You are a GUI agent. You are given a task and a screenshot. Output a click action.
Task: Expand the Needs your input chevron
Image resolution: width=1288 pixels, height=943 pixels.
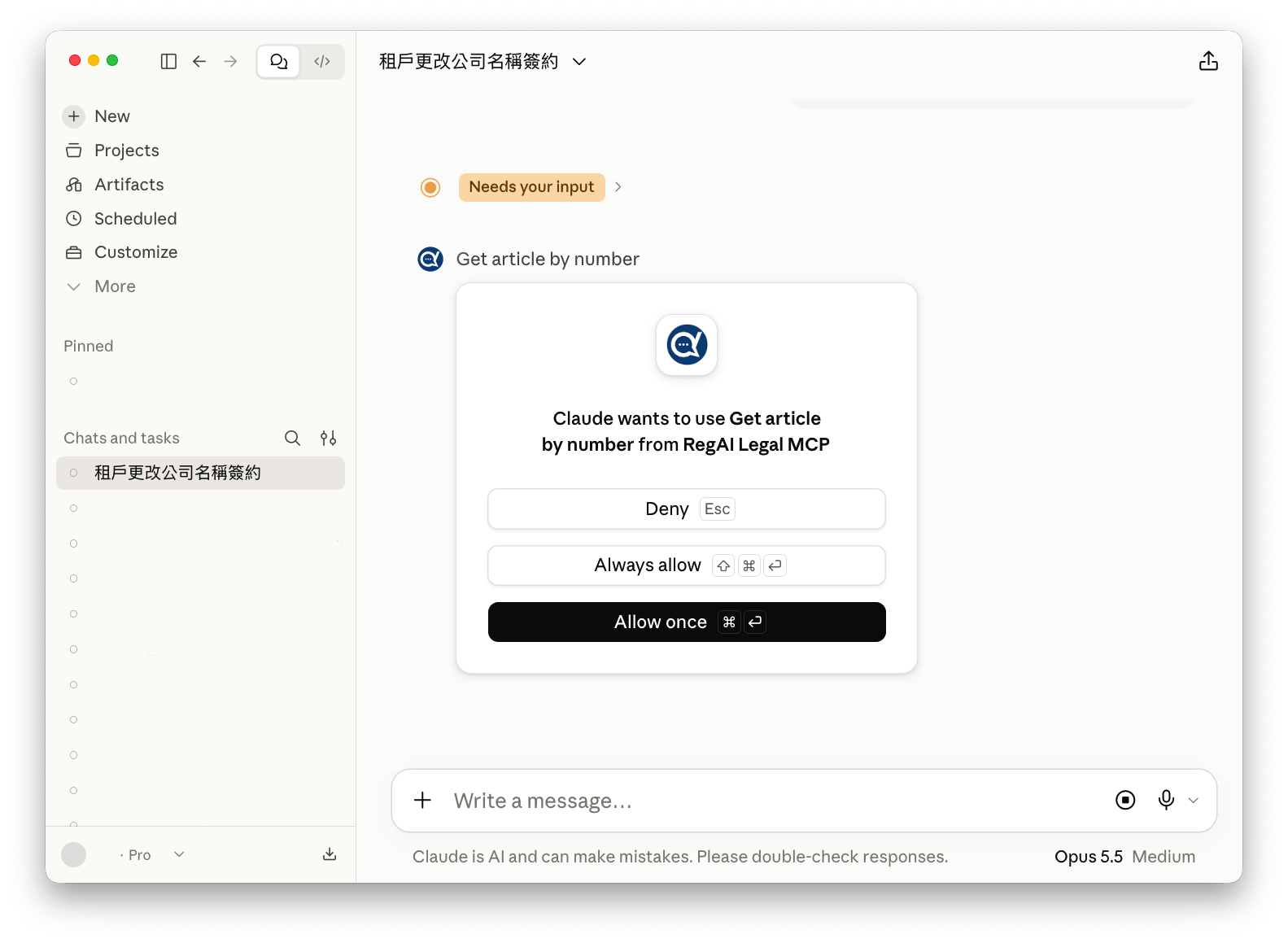618,187
